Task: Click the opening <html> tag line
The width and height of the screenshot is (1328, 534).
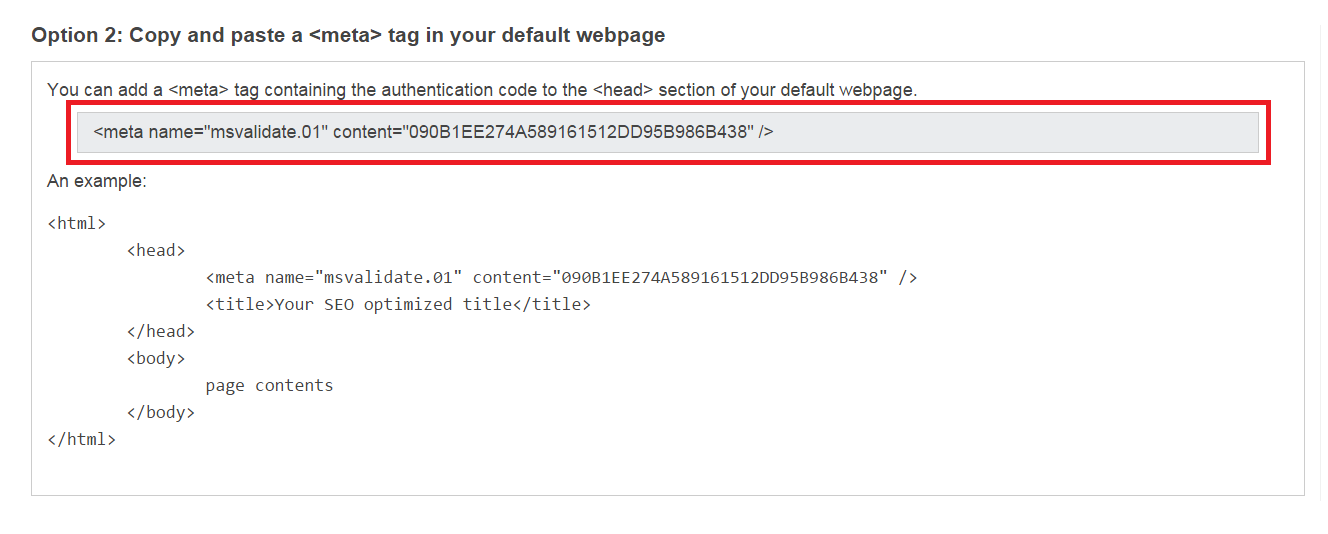Action: (76, 223)
